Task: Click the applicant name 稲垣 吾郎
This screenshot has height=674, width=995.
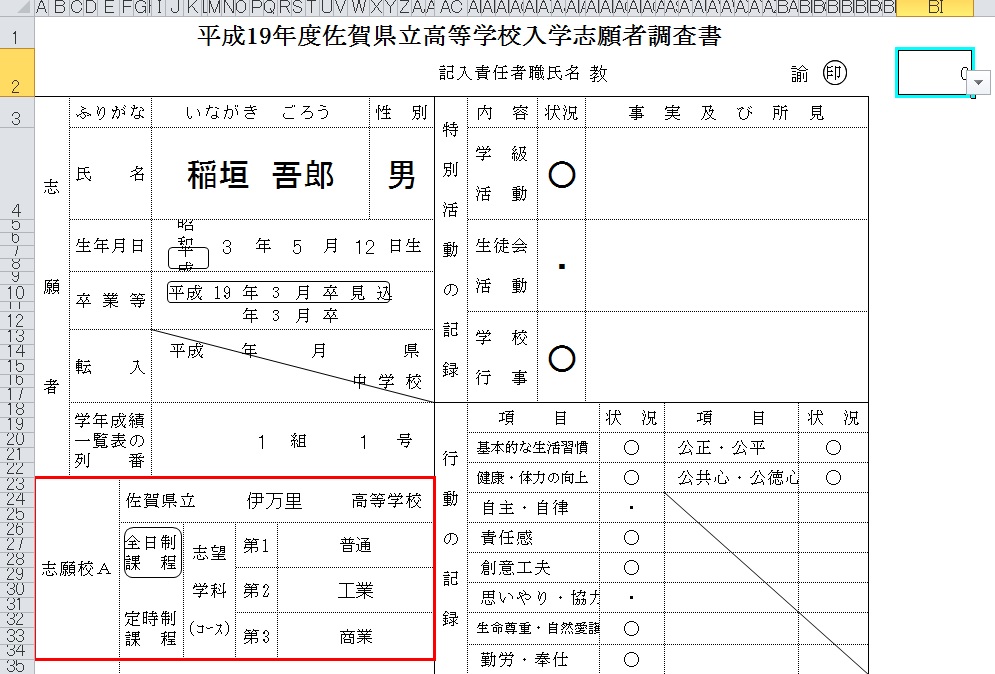Action: point(261,175)
